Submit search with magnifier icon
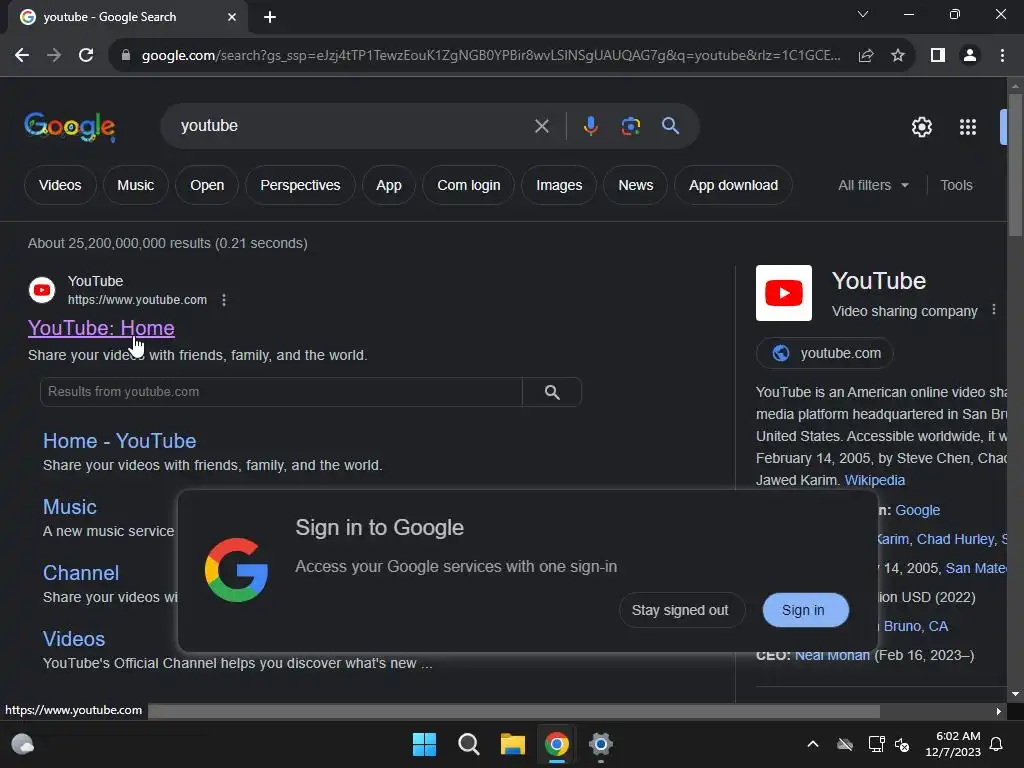This screenshot has width=1024, height=768. click(x=670, y=126)
